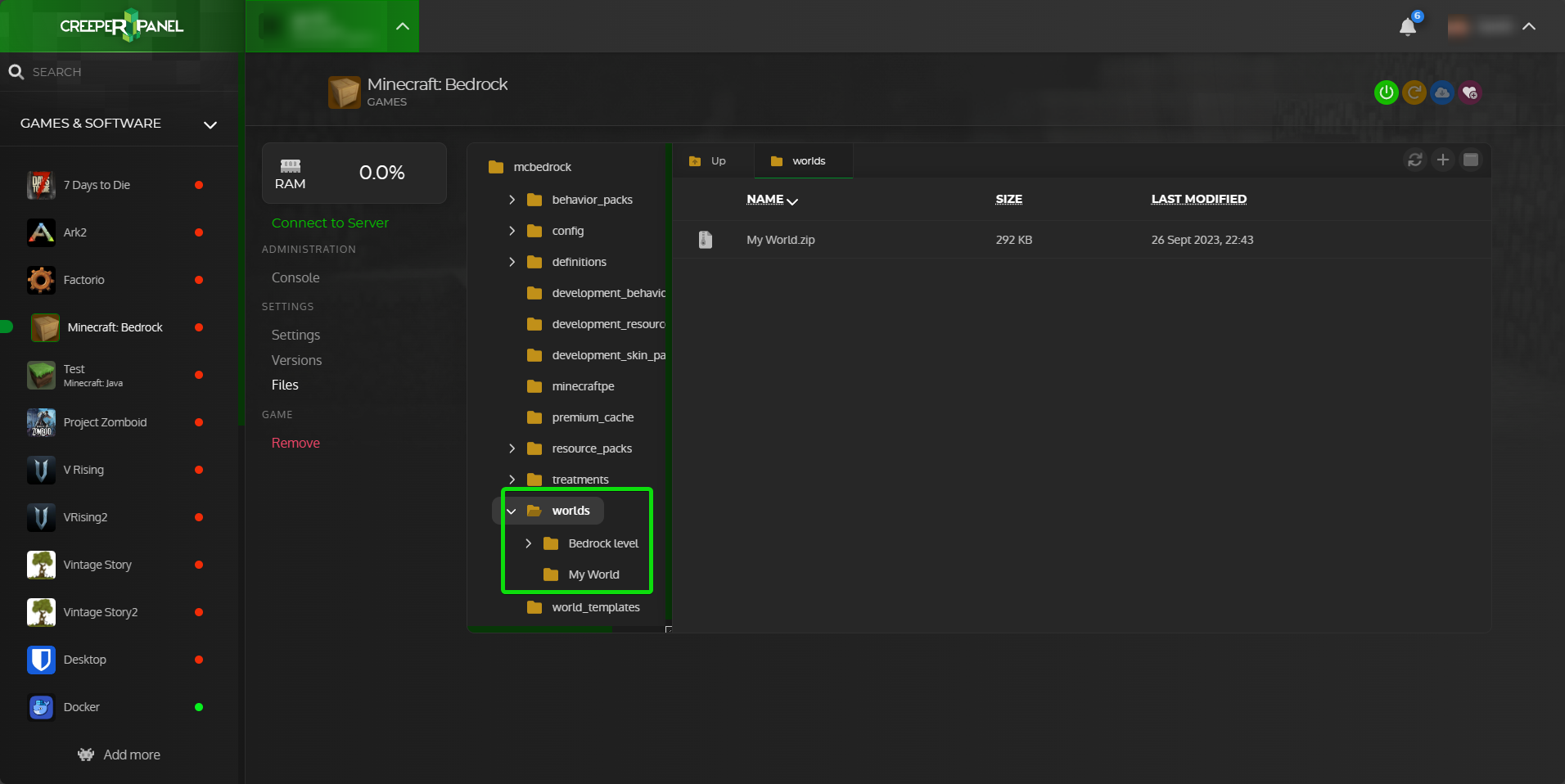Viewport: 1565px width, 784px height.
Task: Open the Files menu item
Action: point(285,385)
